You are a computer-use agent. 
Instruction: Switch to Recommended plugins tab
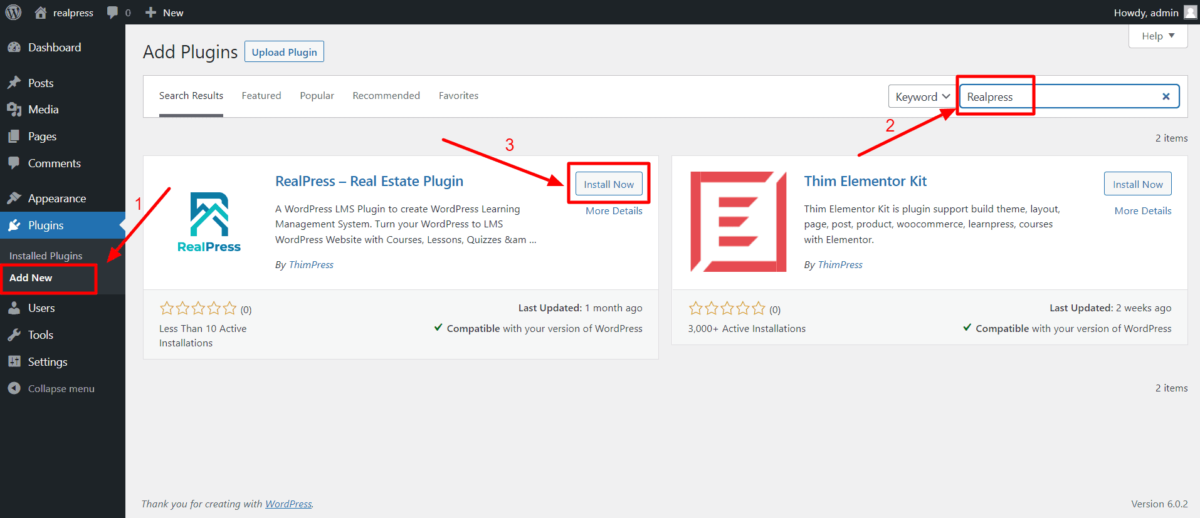(386, 96)
